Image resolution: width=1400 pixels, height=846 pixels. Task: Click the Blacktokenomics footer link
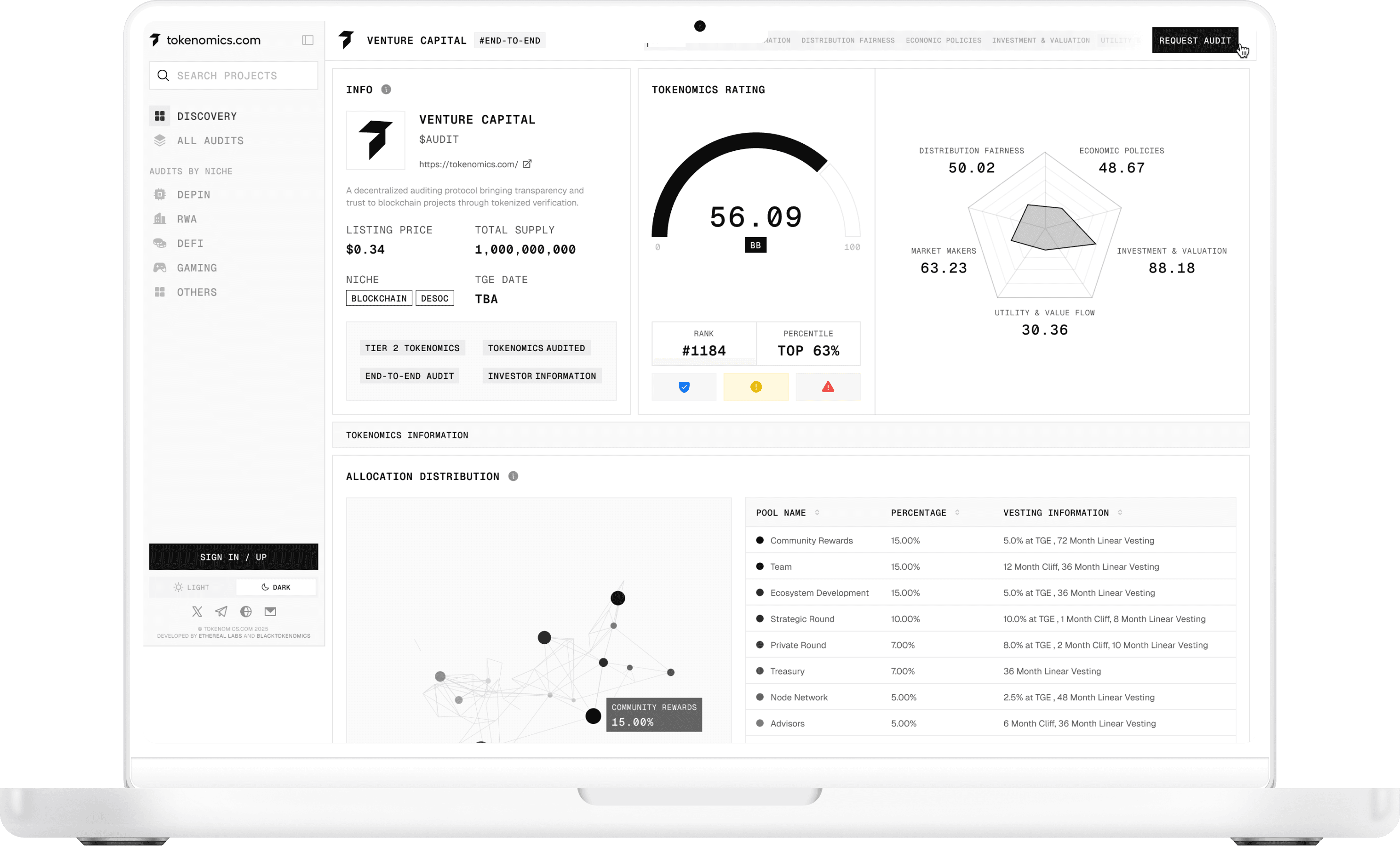pyautogui.click(x=283, y=636)
